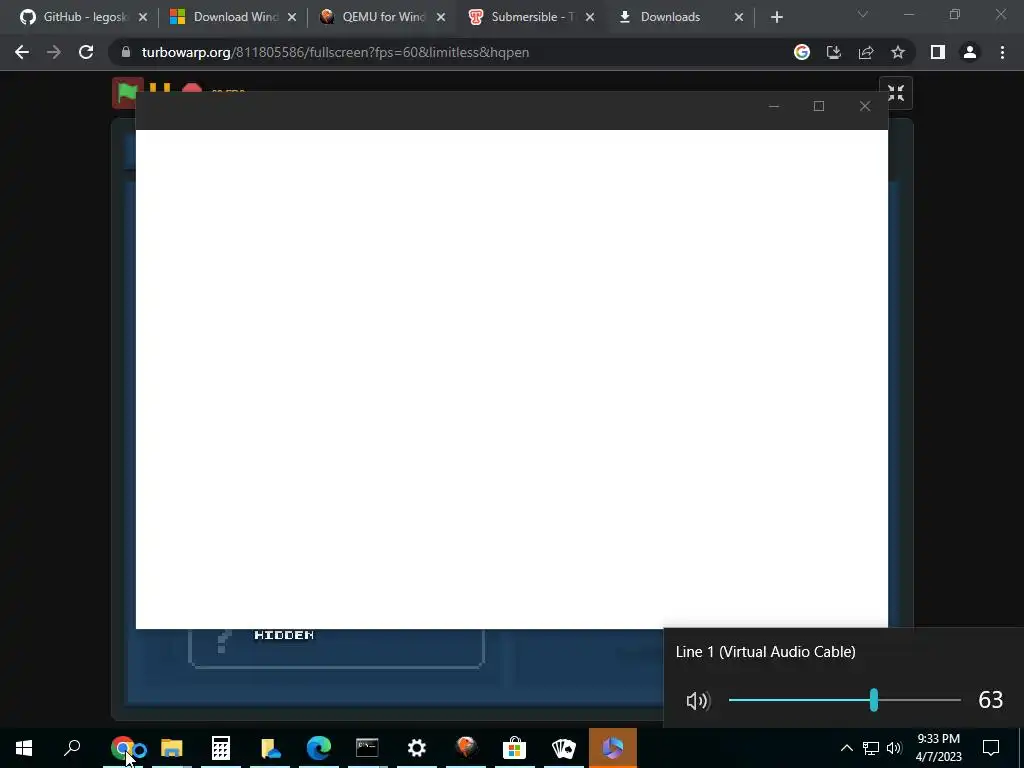1024x768 pixels.
Task: Open a new browser tab
Action: [776, 17]
